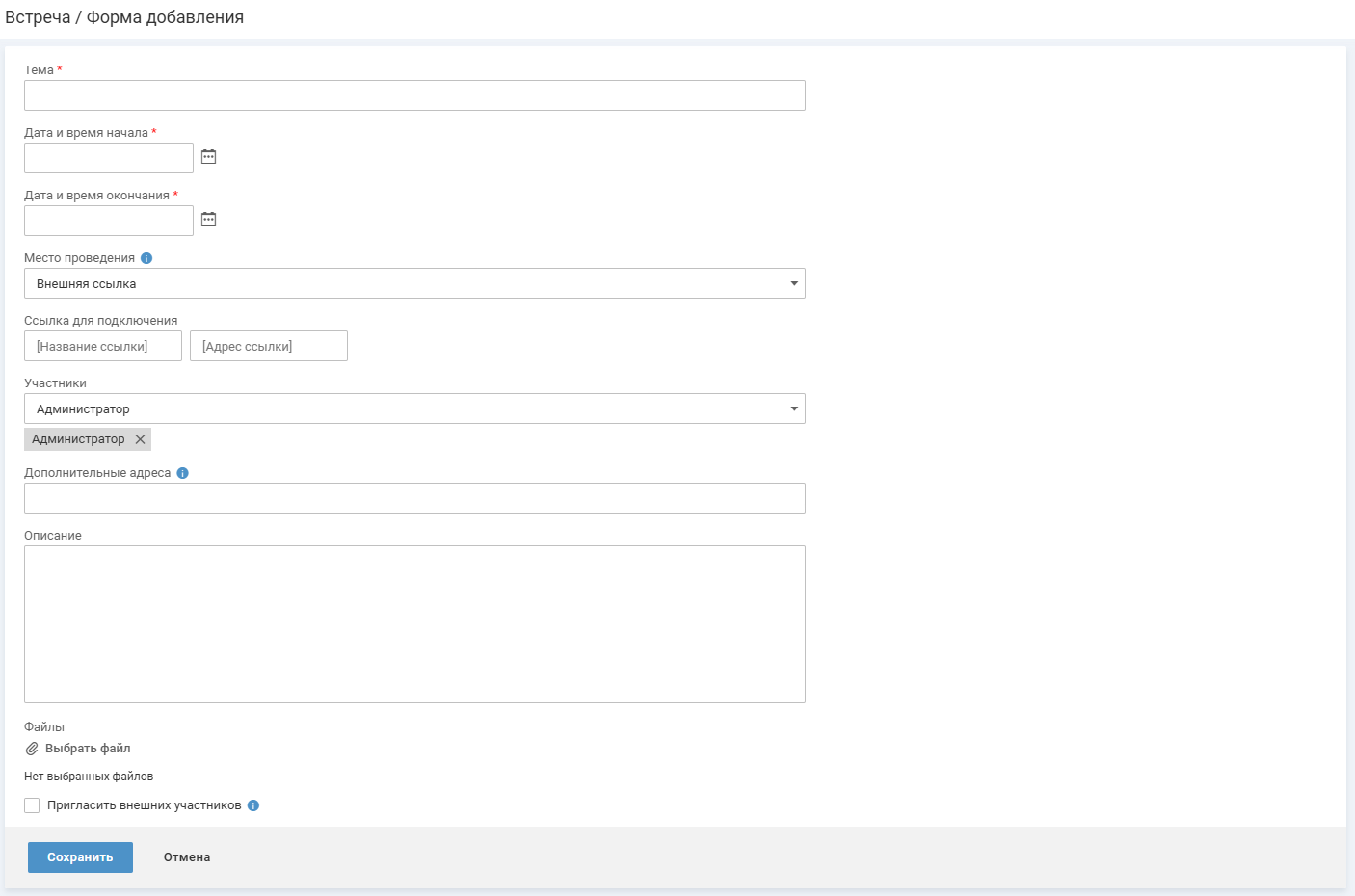This screenshot has width=1355, height=896.
Task: Remove Администратор participant tag
Action: coord(140,439)
